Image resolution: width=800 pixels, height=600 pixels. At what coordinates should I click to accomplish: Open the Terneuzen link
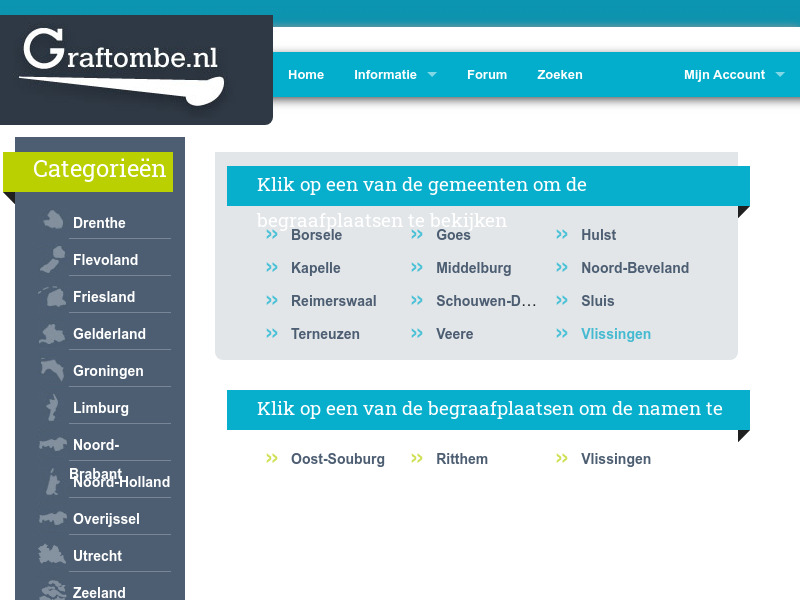click(325, 333)
